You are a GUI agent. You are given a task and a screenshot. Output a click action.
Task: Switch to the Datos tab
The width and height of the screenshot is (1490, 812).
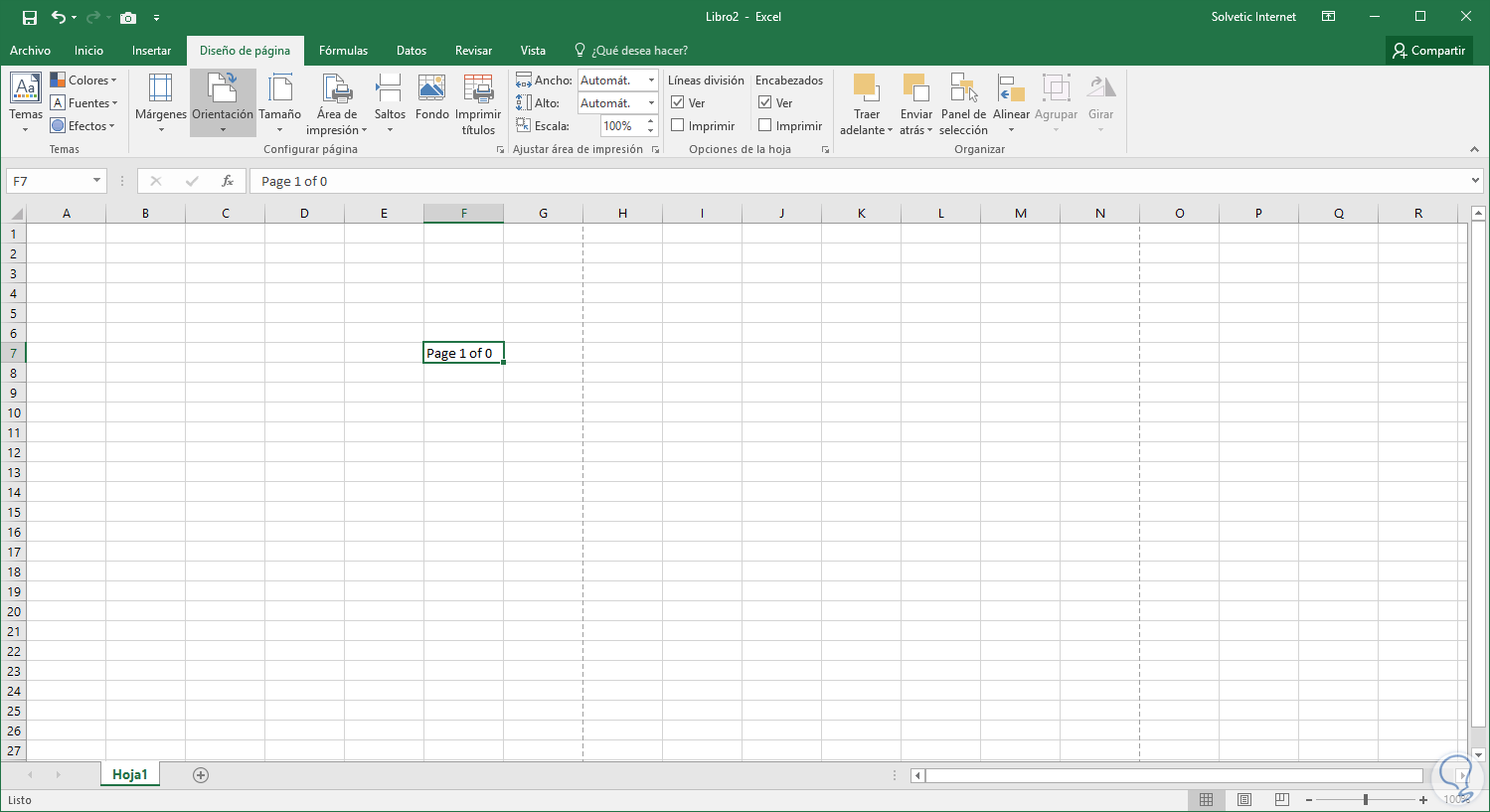(x=412, y=51)
